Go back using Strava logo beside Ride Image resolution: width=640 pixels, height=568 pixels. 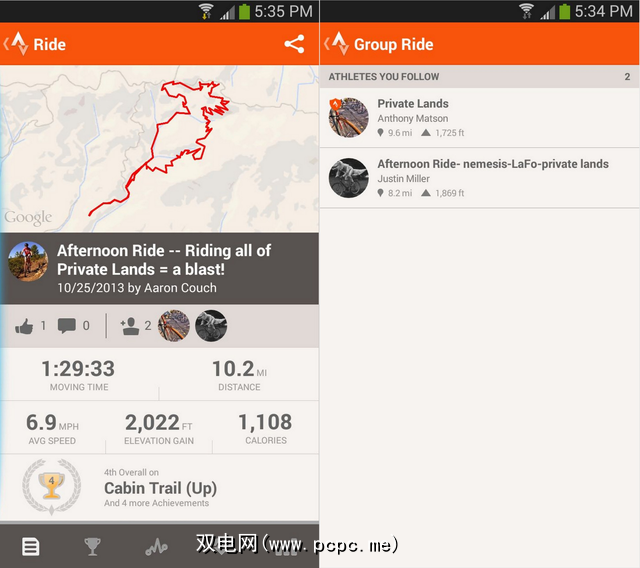(x=16, y=44)
